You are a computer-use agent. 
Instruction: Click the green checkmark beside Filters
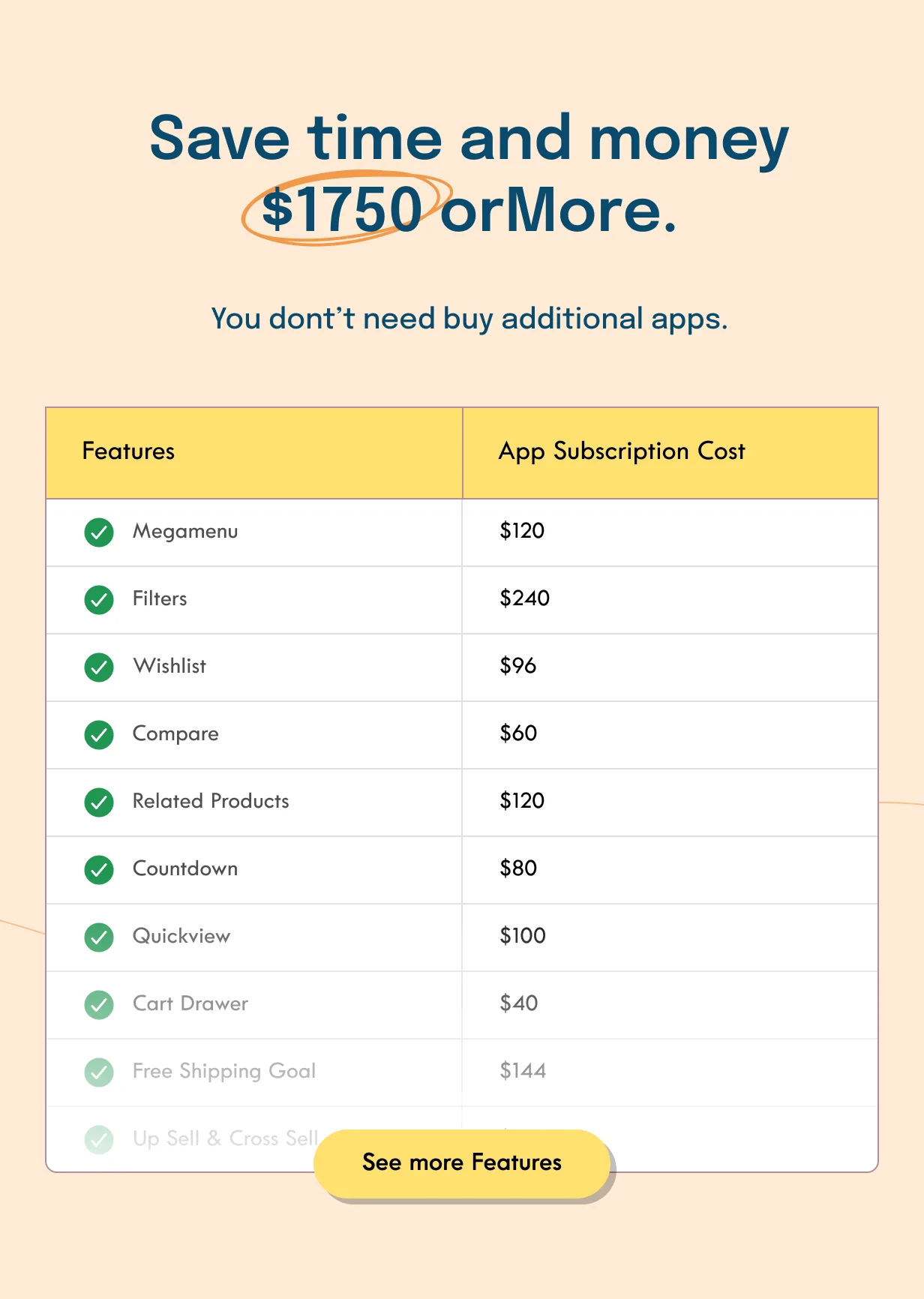click(x=99, y=600)
